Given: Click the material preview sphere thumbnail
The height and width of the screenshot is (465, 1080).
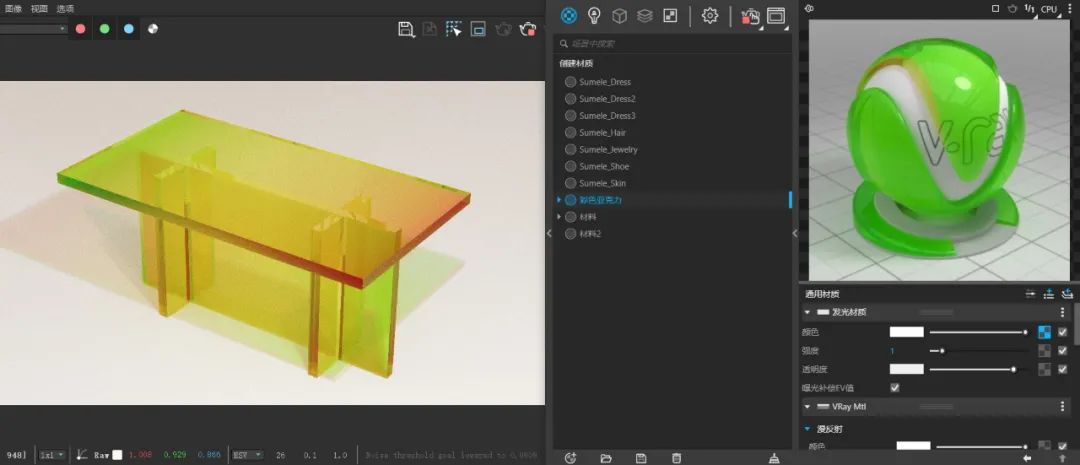Looking at the screenshot, I should point(939,150).
